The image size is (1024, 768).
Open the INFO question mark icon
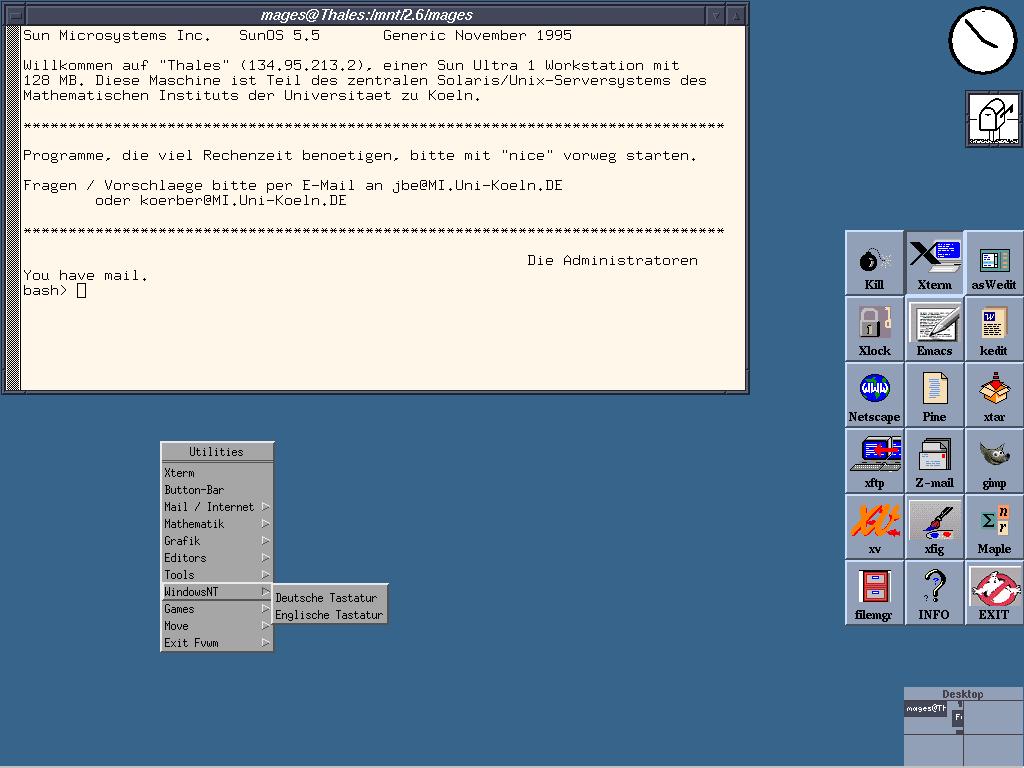[x=934, y=593]
